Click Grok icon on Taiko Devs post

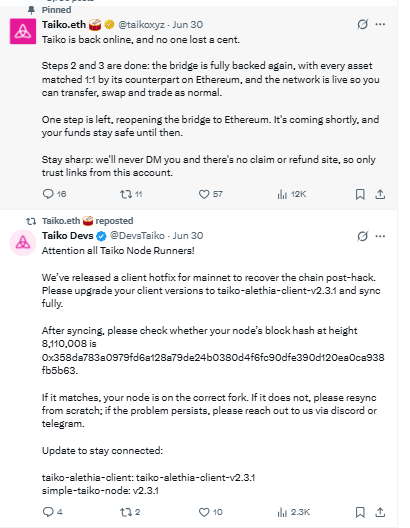coord(363,236)
